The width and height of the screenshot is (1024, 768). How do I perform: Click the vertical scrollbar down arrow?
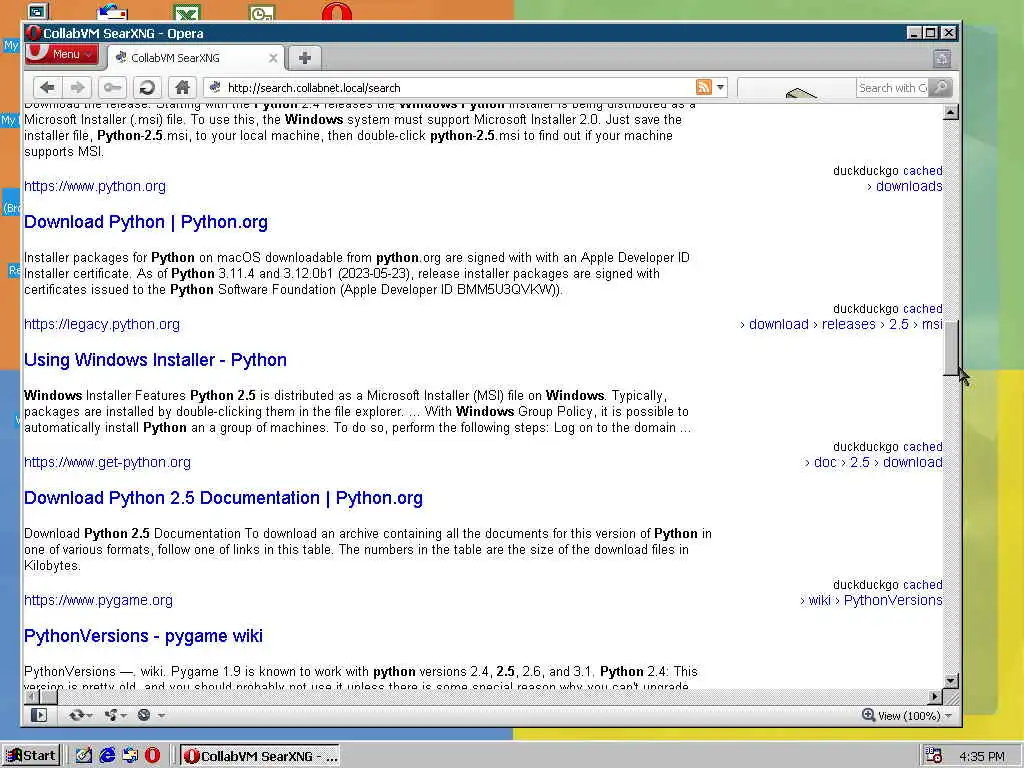tap(951, 680)
